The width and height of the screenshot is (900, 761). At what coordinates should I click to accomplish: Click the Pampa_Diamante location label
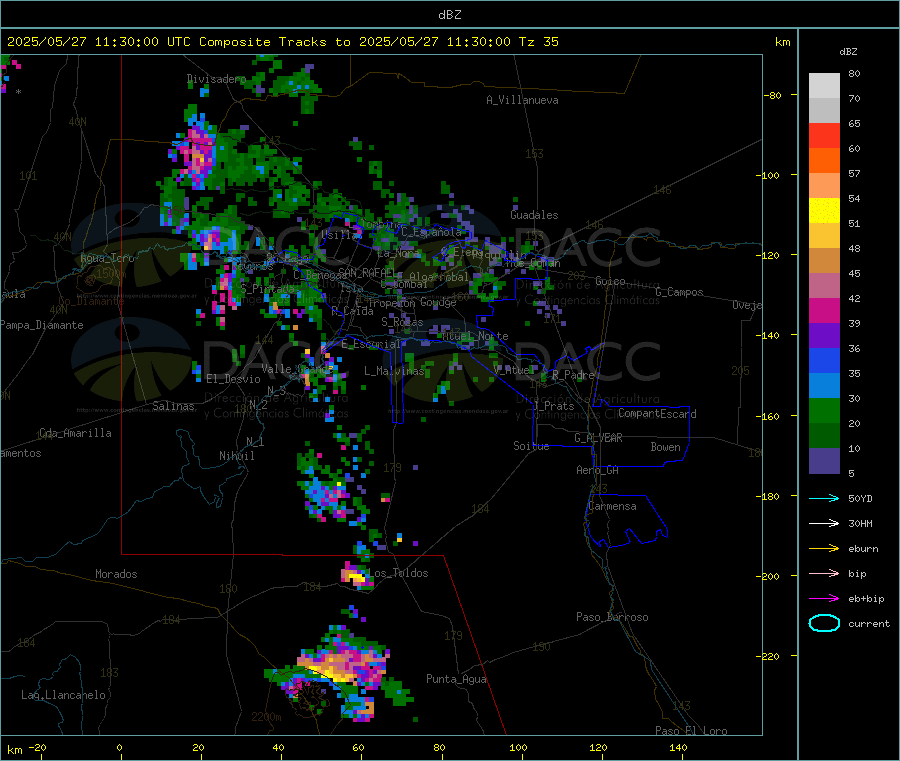pyautogui.click(x=41, y=325)
